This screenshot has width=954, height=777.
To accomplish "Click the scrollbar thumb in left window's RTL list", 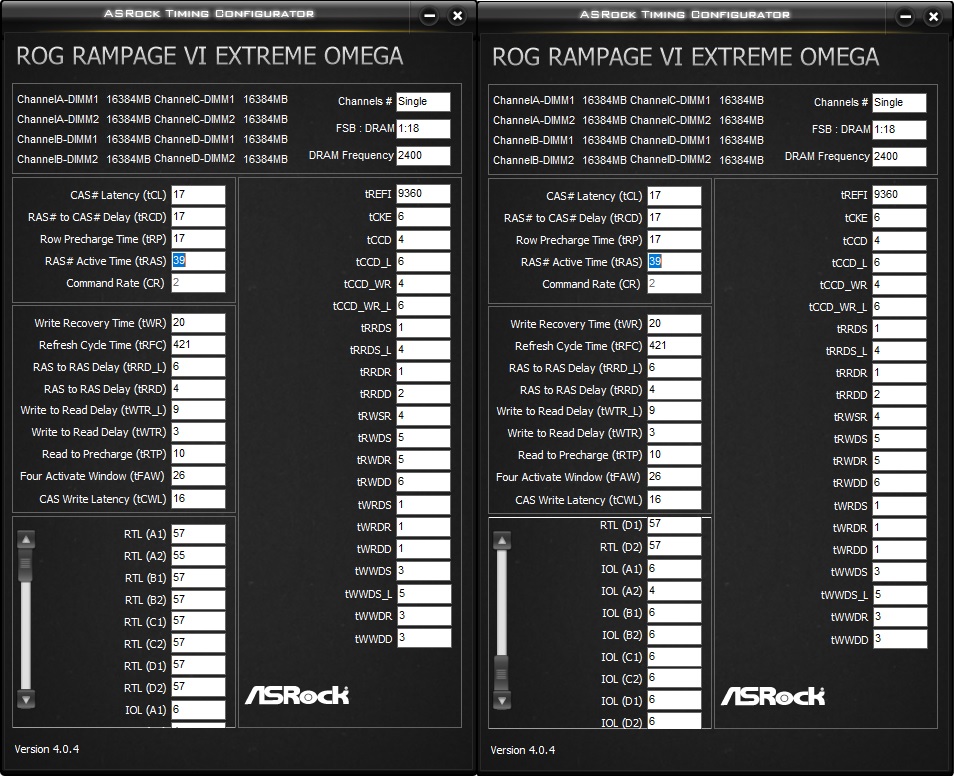I will tap(26, 565).
